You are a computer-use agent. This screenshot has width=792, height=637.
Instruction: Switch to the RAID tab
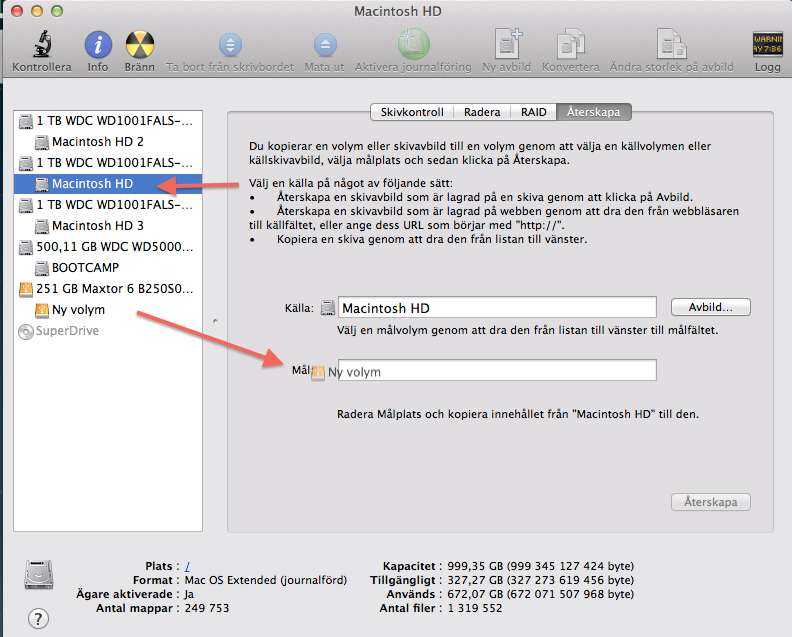pos(533,112)
